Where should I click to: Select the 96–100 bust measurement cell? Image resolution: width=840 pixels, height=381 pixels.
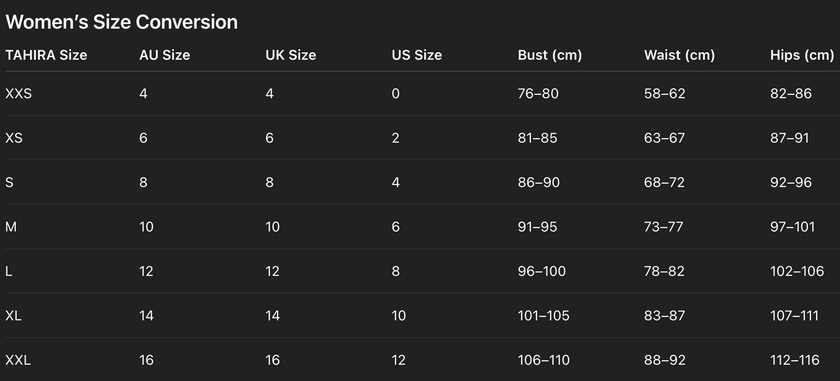(x=542, y=272)
